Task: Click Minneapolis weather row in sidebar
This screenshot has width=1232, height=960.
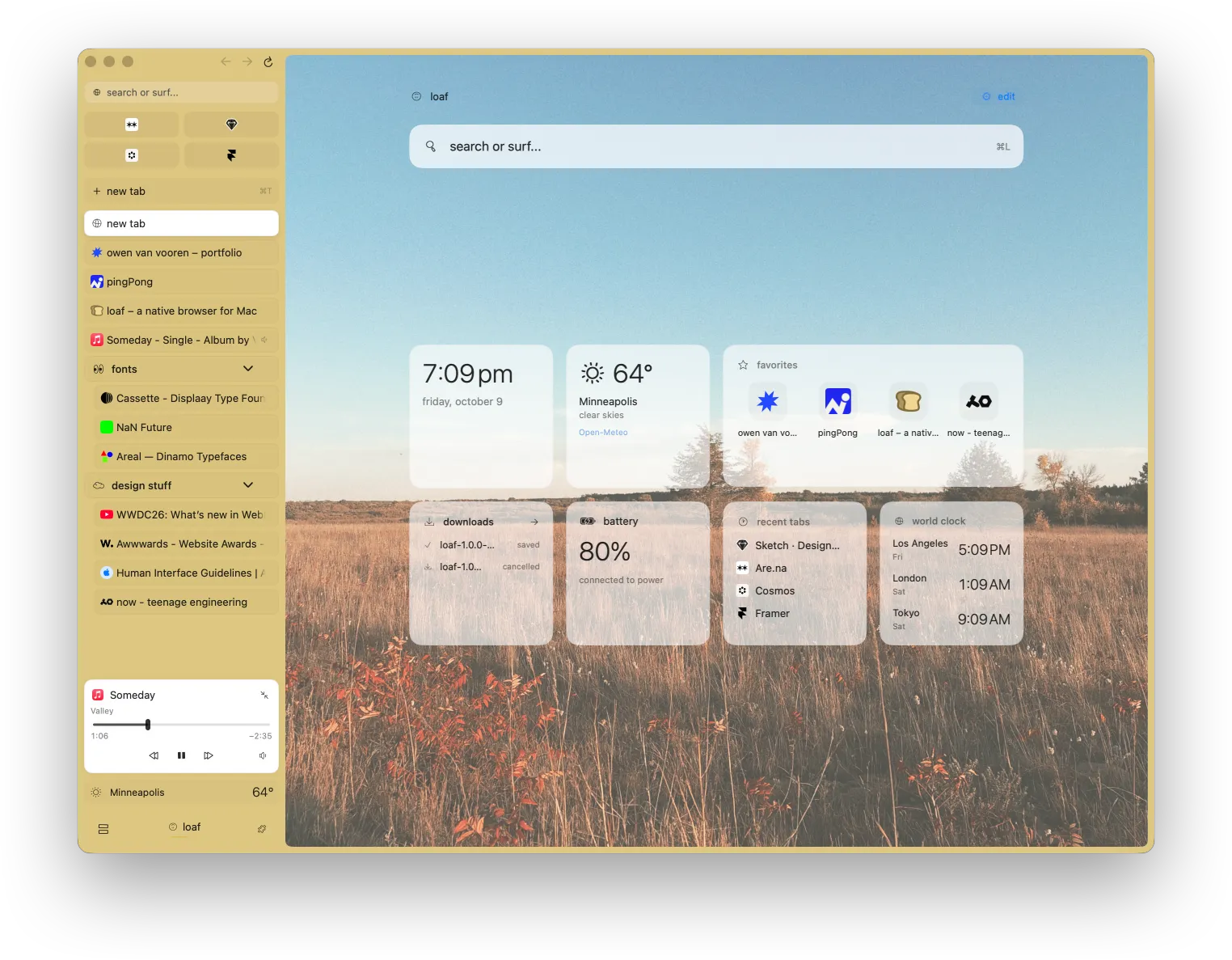Action: (181, 793)
